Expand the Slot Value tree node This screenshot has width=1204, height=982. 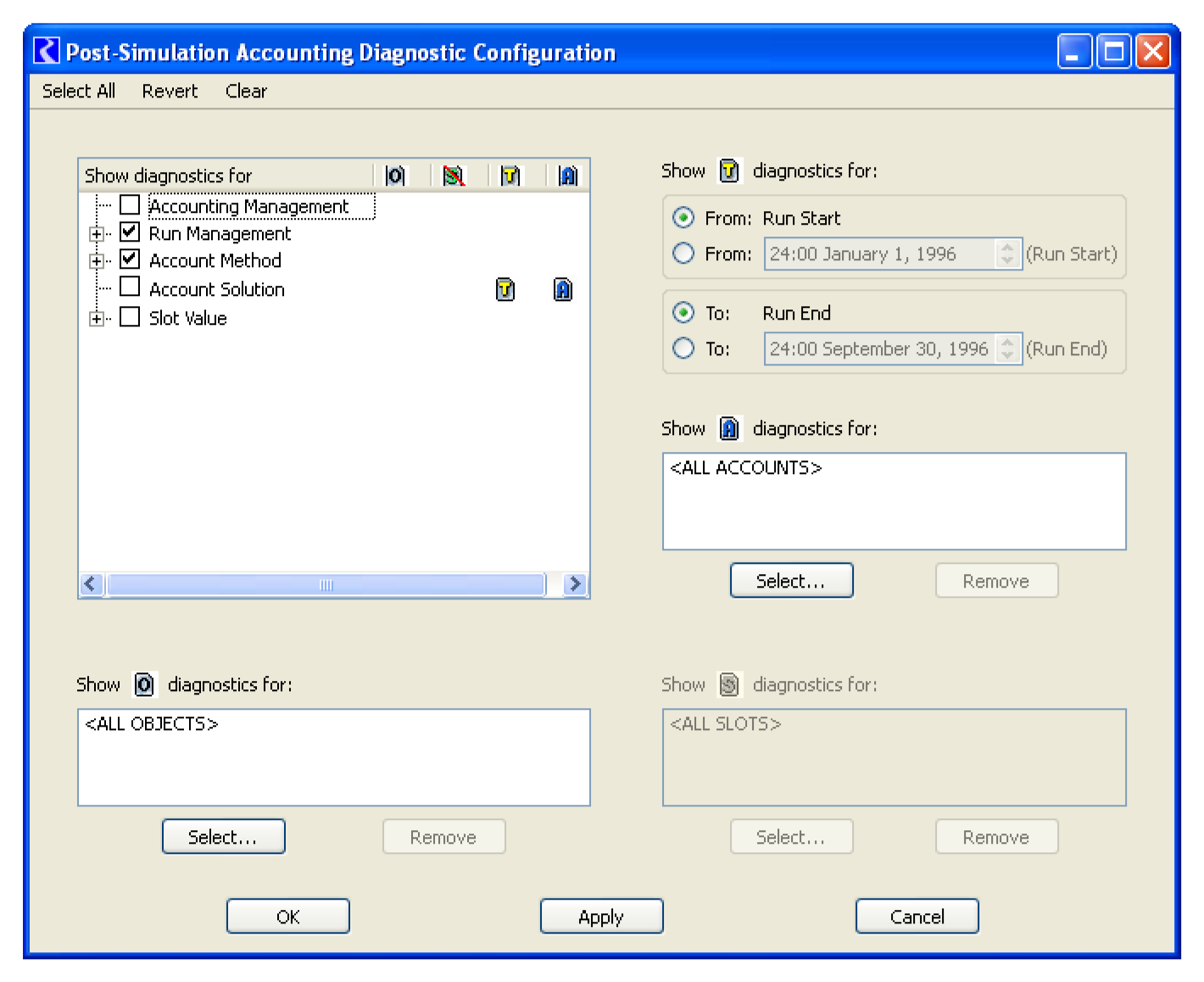pos(97,319)
